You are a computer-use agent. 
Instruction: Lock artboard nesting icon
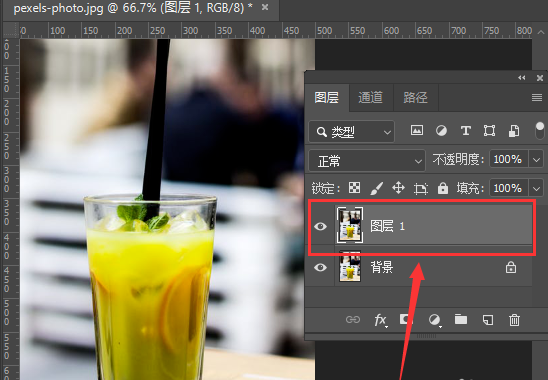(421, 189)
